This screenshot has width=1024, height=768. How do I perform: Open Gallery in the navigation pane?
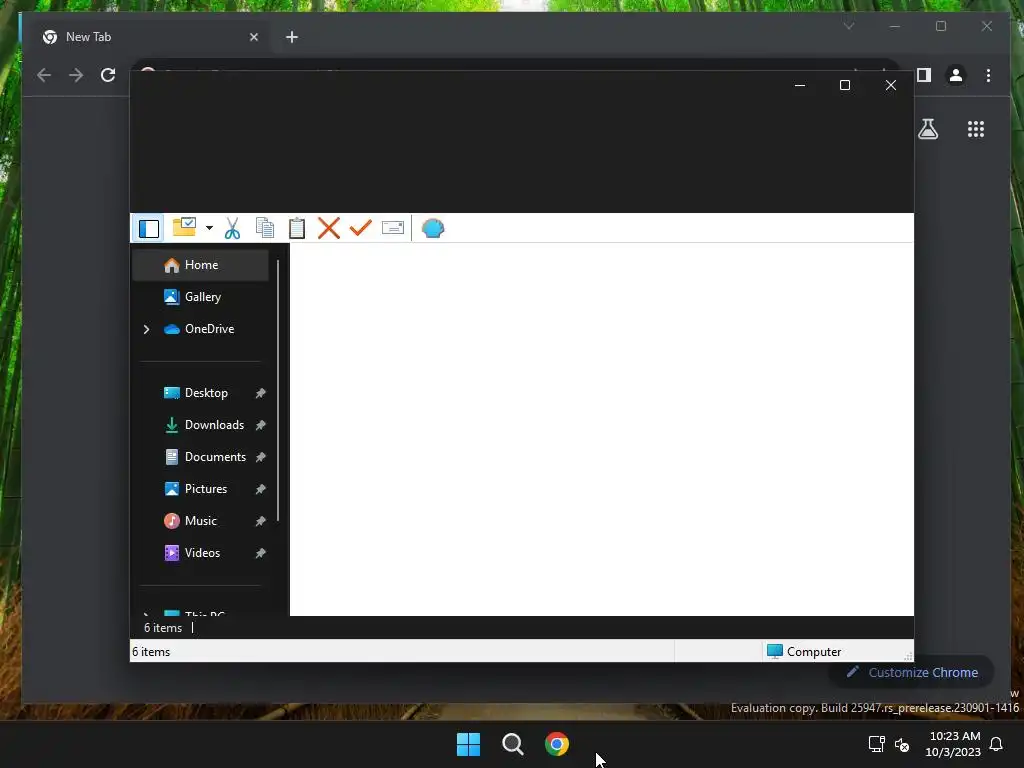point(200,297)
